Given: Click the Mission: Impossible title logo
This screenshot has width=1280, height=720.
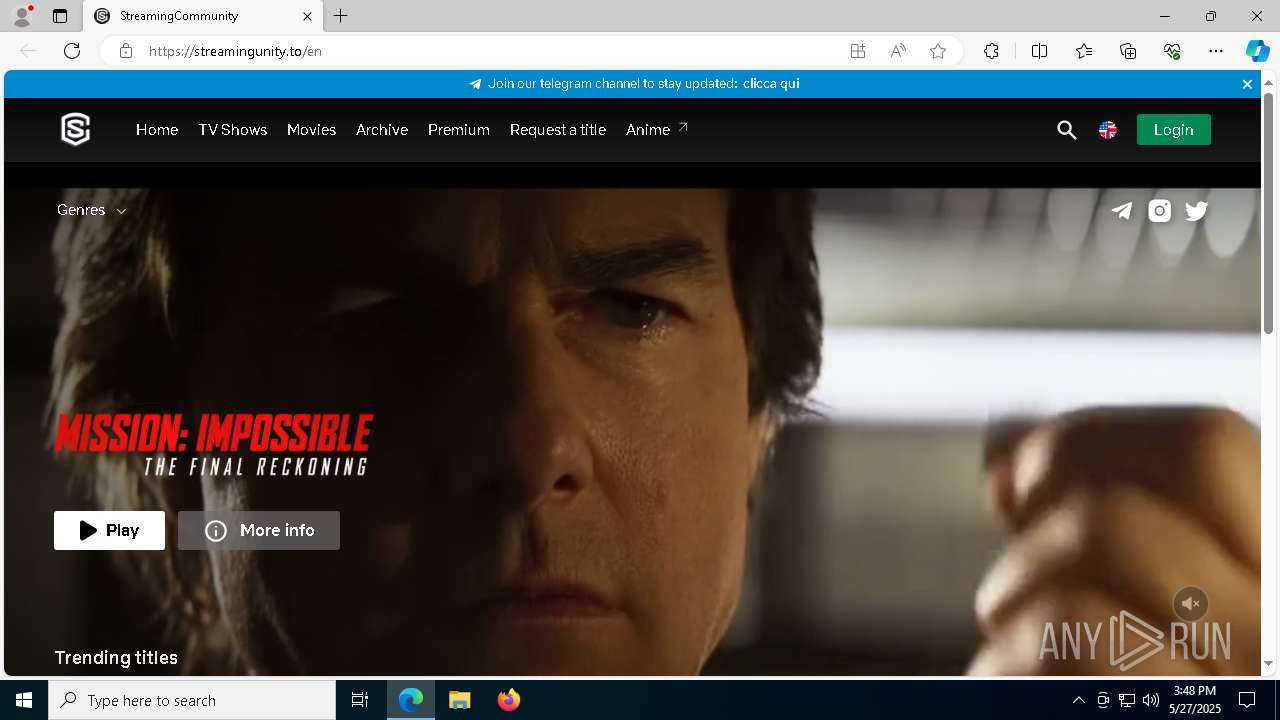Looking at the screenshot, I should point(214,445).
